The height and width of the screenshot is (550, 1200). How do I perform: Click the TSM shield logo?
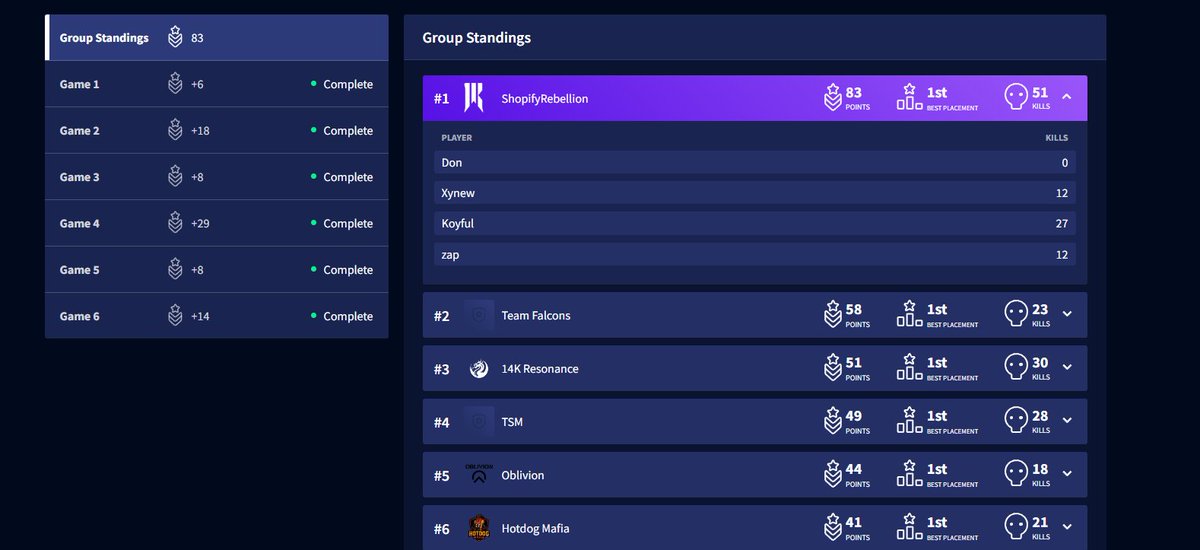click(479, 422)
